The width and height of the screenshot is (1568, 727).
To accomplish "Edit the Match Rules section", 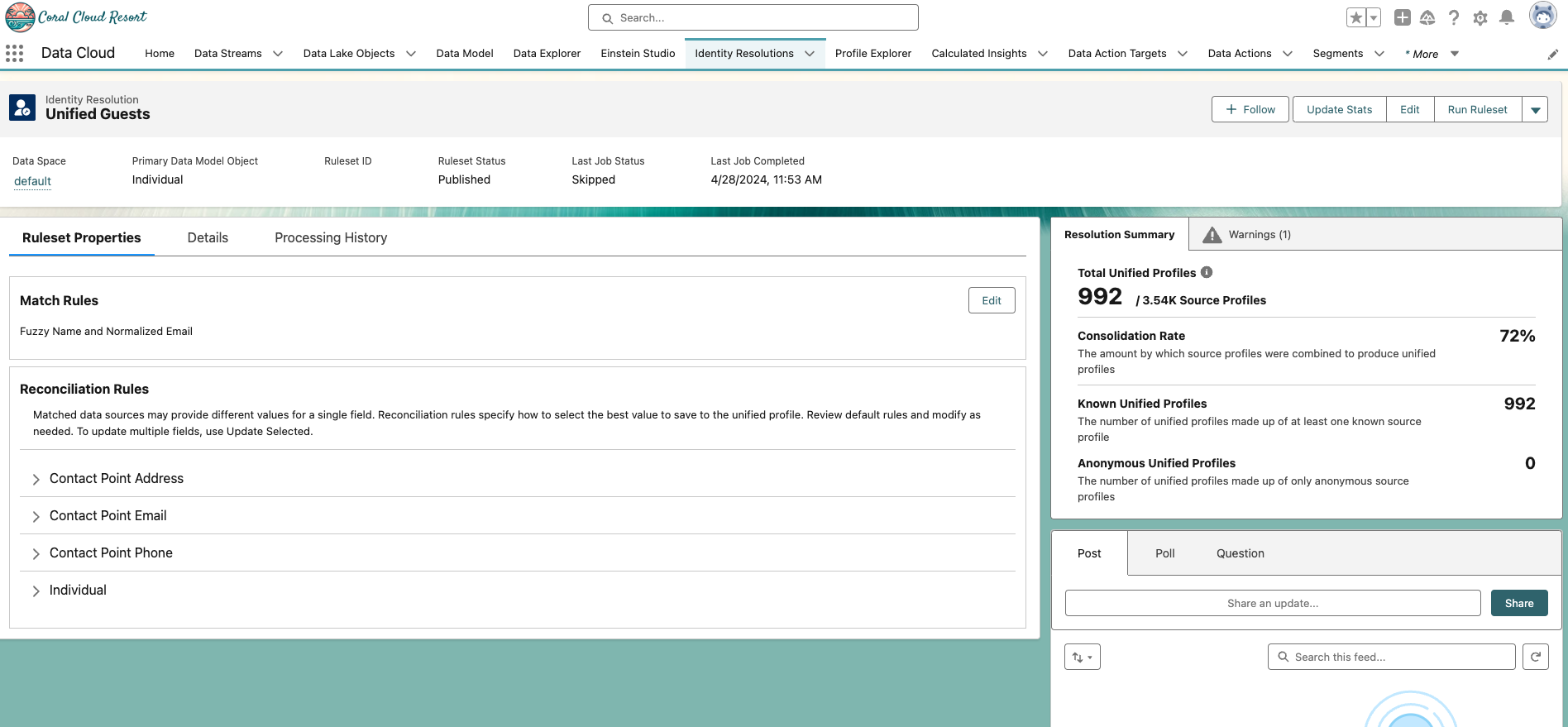I will click(991, 301).
